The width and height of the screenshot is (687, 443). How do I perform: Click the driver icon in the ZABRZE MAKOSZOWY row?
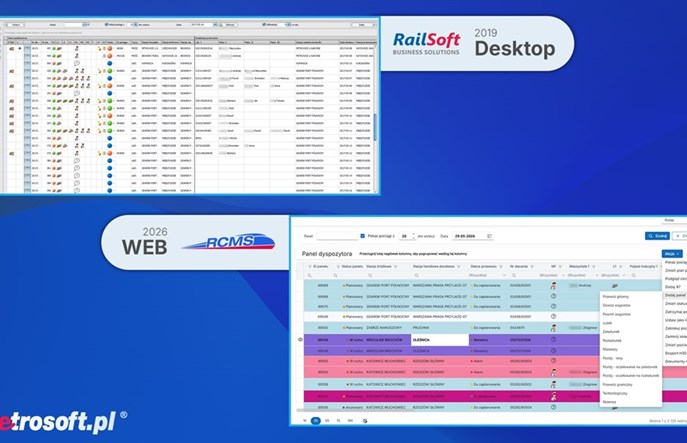(553, 328)
